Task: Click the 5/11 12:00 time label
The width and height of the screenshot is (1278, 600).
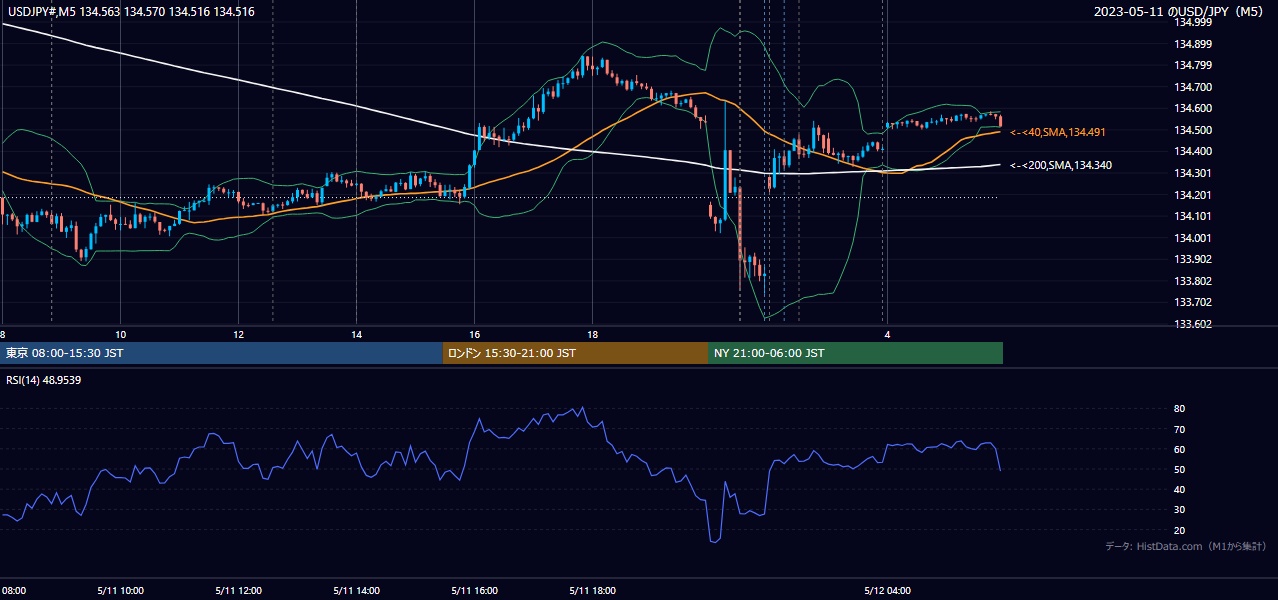Action: pos(238,590)
